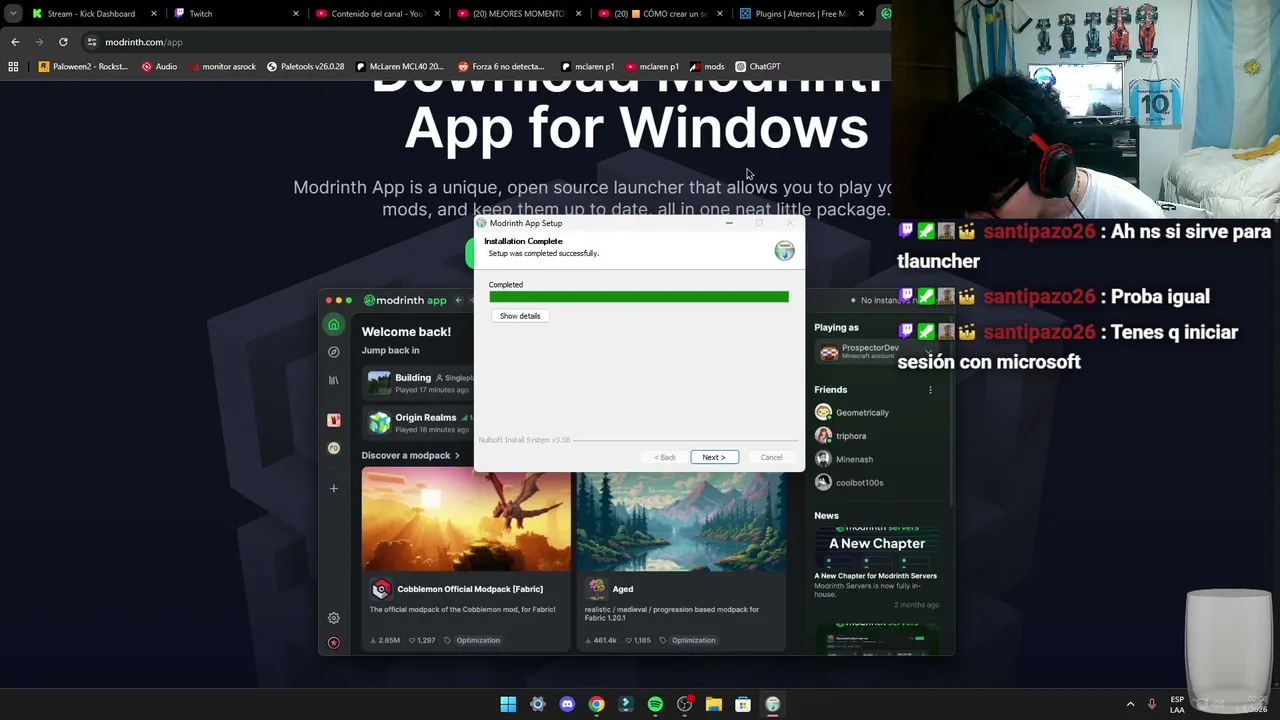Open the Building instance entry
Image resolution: width=1280 pixels, height=720 pixels.
tap(418, 382)
